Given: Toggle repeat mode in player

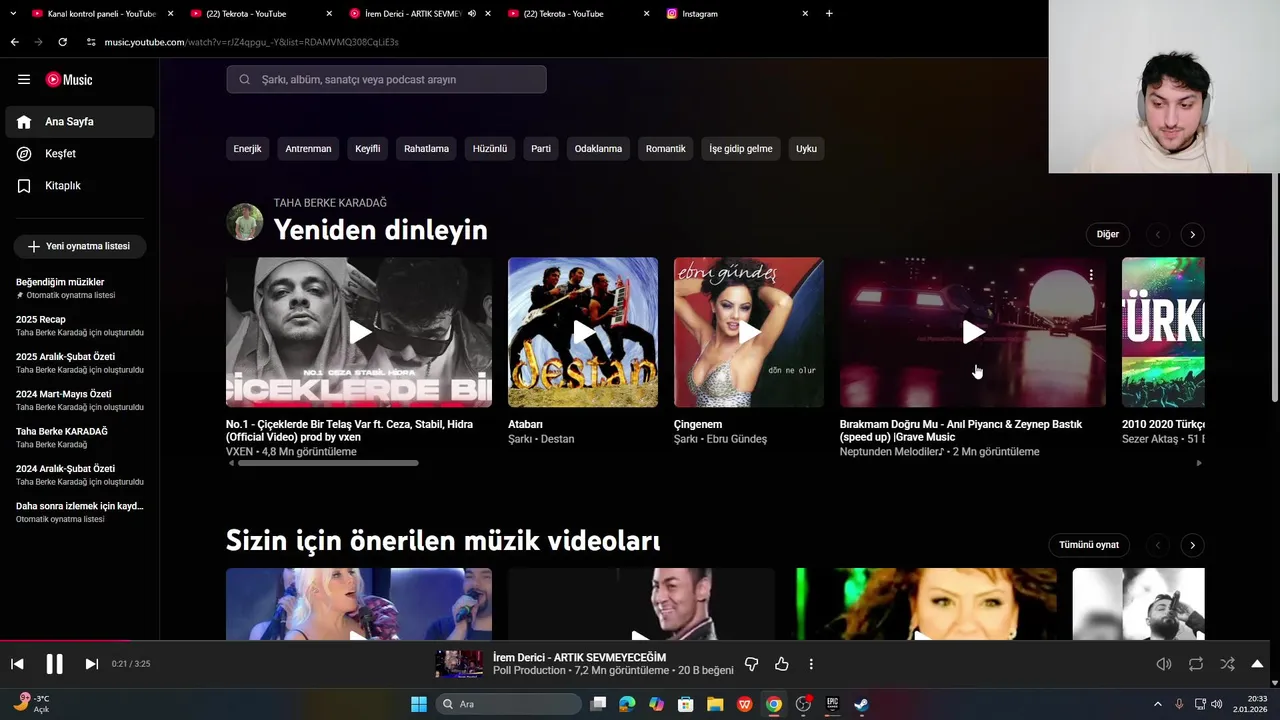Looking at the screenshot, I should click(x=1196, y=664).
